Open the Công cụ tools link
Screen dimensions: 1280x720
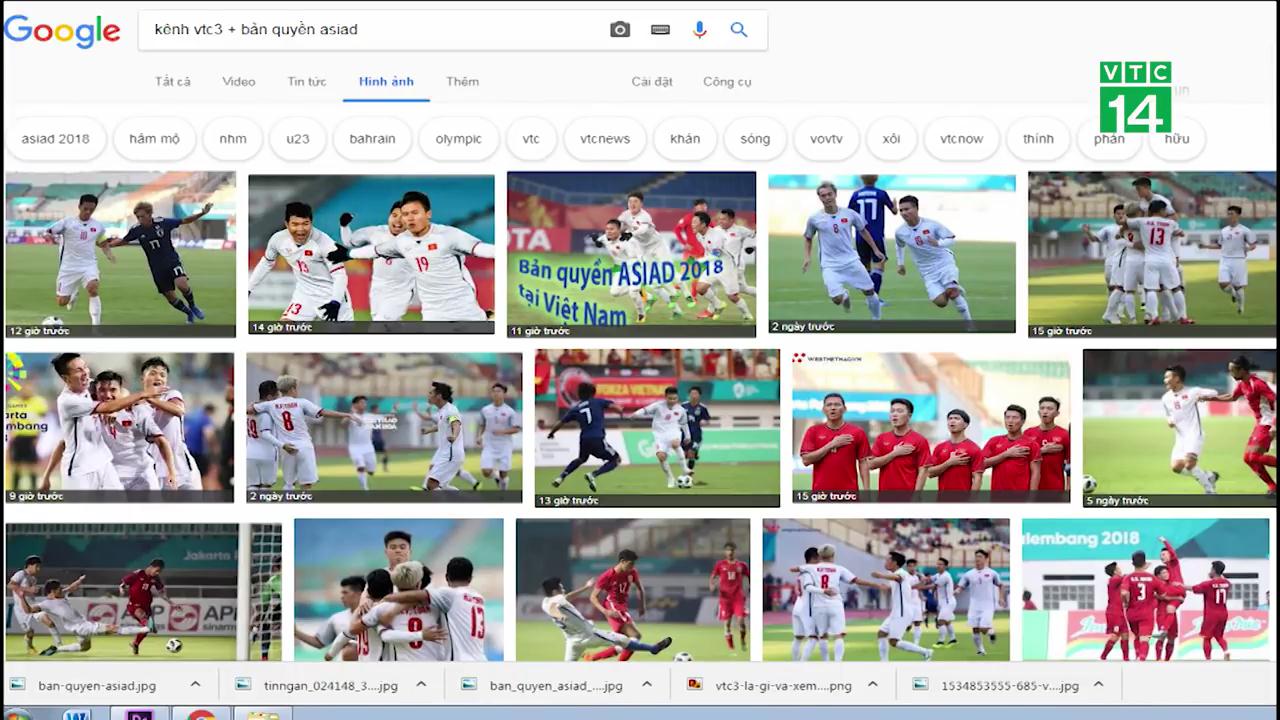click(x=727, y=82)
